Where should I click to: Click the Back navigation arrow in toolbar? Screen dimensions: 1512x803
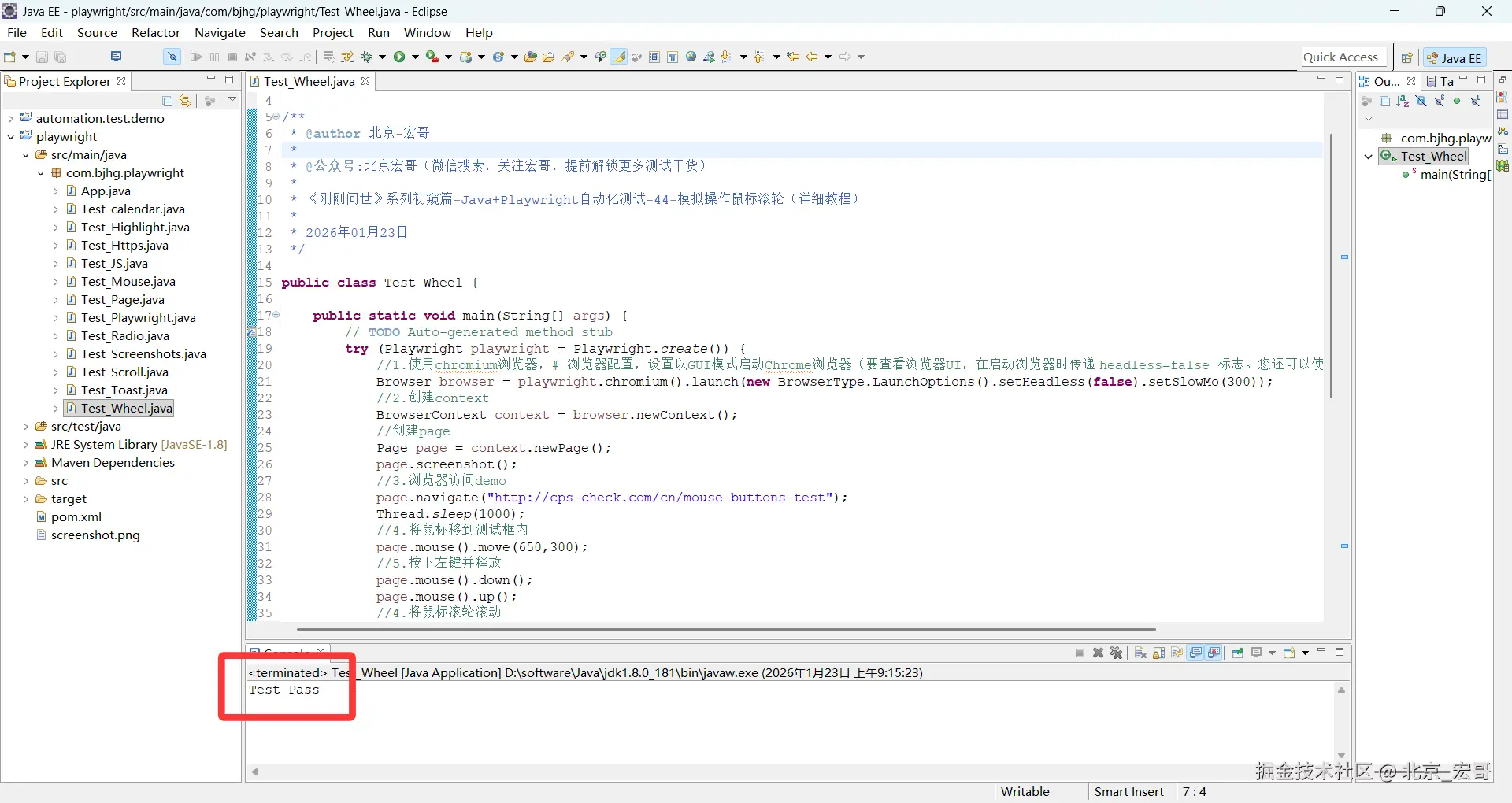click(812, 57)
